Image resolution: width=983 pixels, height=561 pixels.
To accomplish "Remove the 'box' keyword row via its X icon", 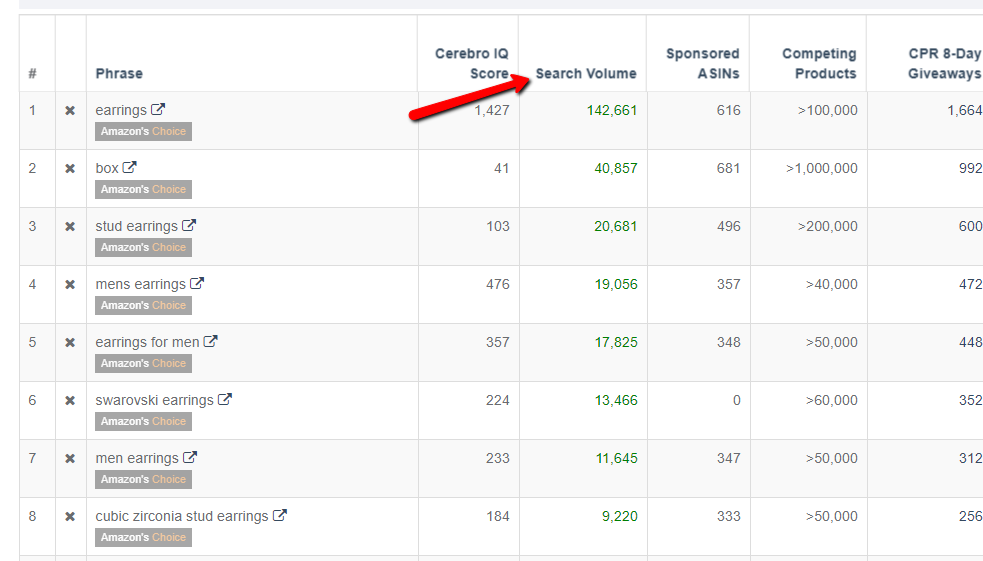I will coord(70,169).
